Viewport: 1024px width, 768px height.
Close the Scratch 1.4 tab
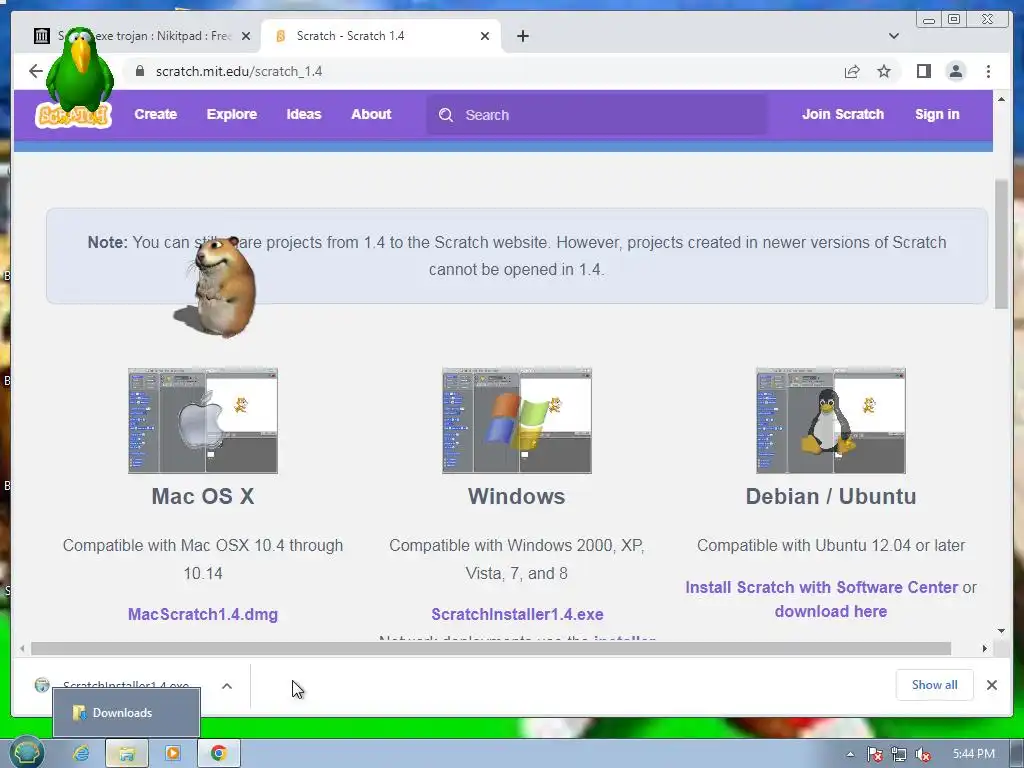(485, 36)
